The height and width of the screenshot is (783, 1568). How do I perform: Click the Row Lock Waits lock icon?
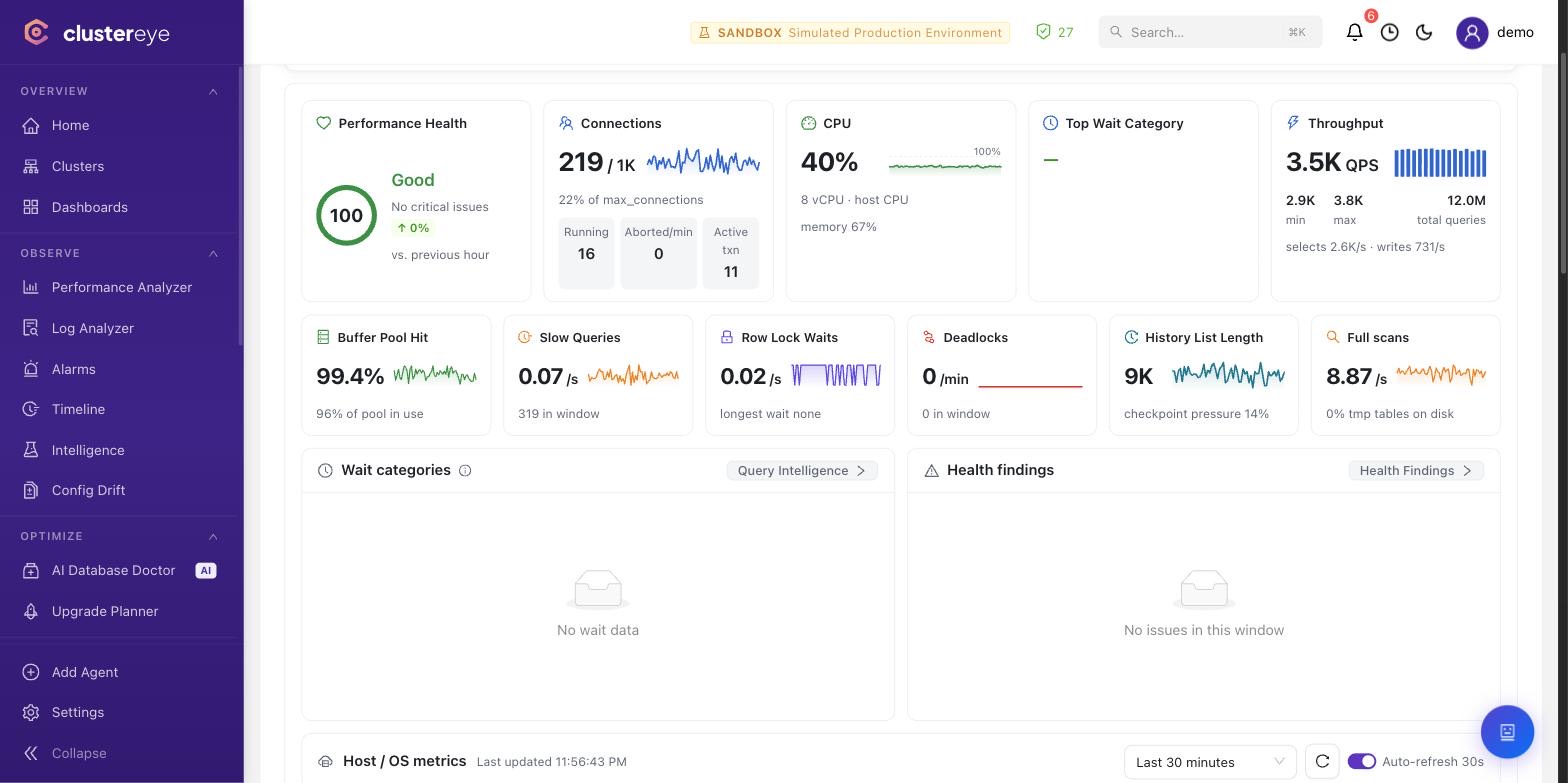pos(727,337)
